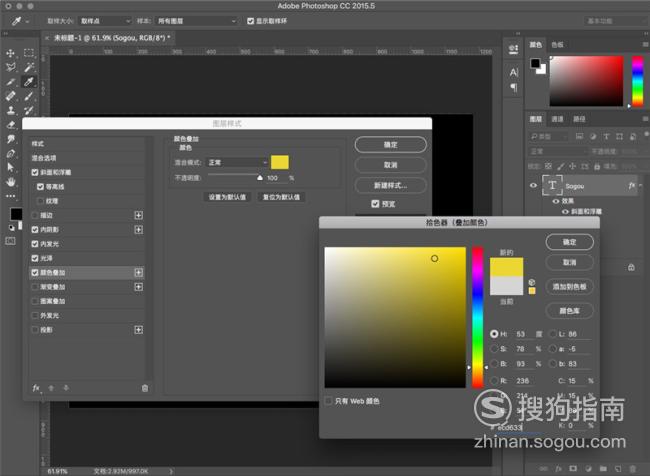The height and width of the screenshot is (476, 650).
Task: Click 取消 in the color picker
Action: coord(570,262)
